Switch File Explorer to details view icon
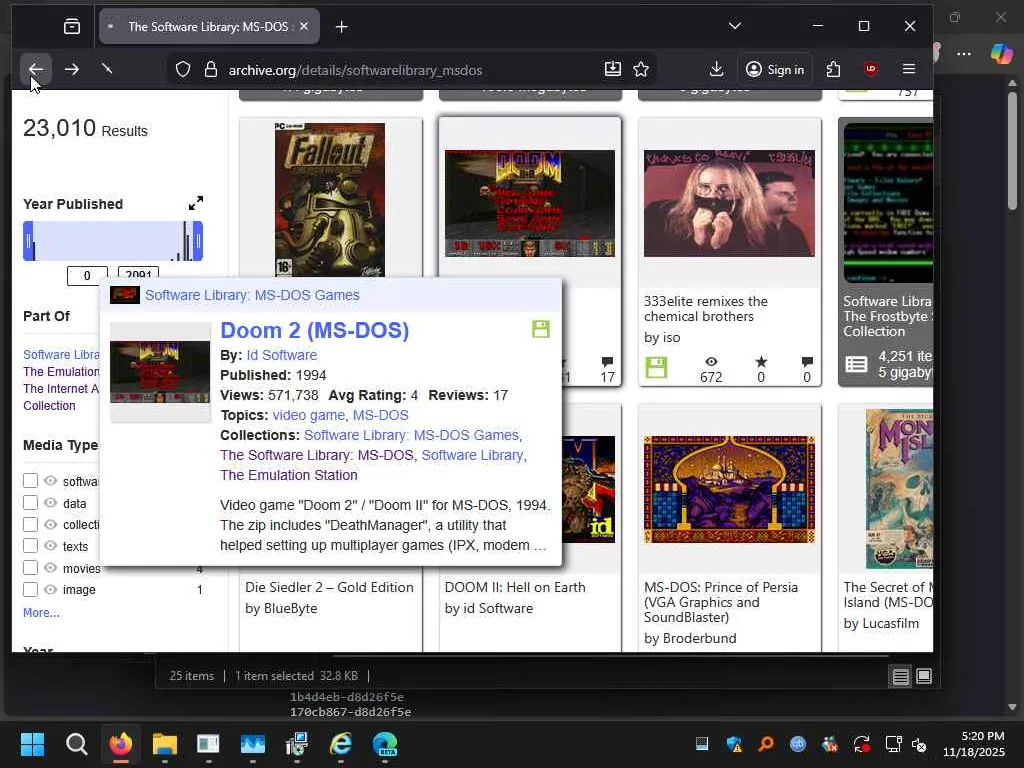 (x=901, y=676)
